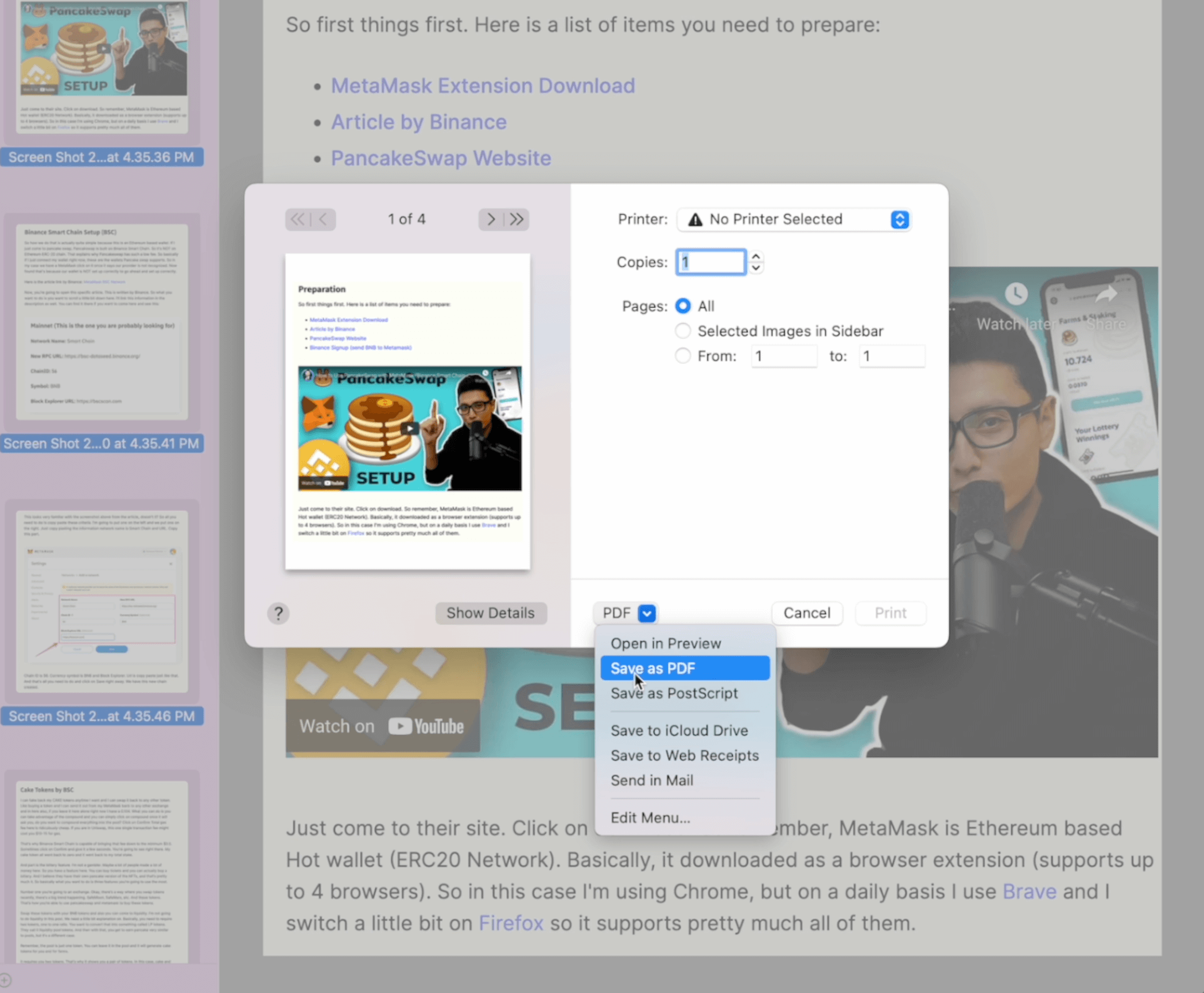Open the Printer selection dropdown

click(x=794, y=219)
